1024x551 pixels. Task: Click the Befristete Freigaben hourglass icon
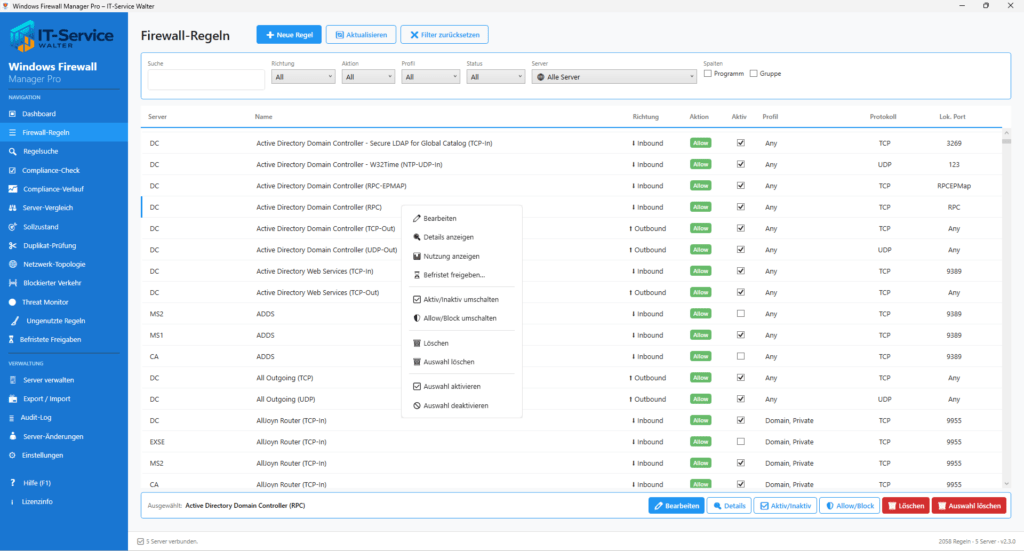pyautogui.click(x=11, y=339)
